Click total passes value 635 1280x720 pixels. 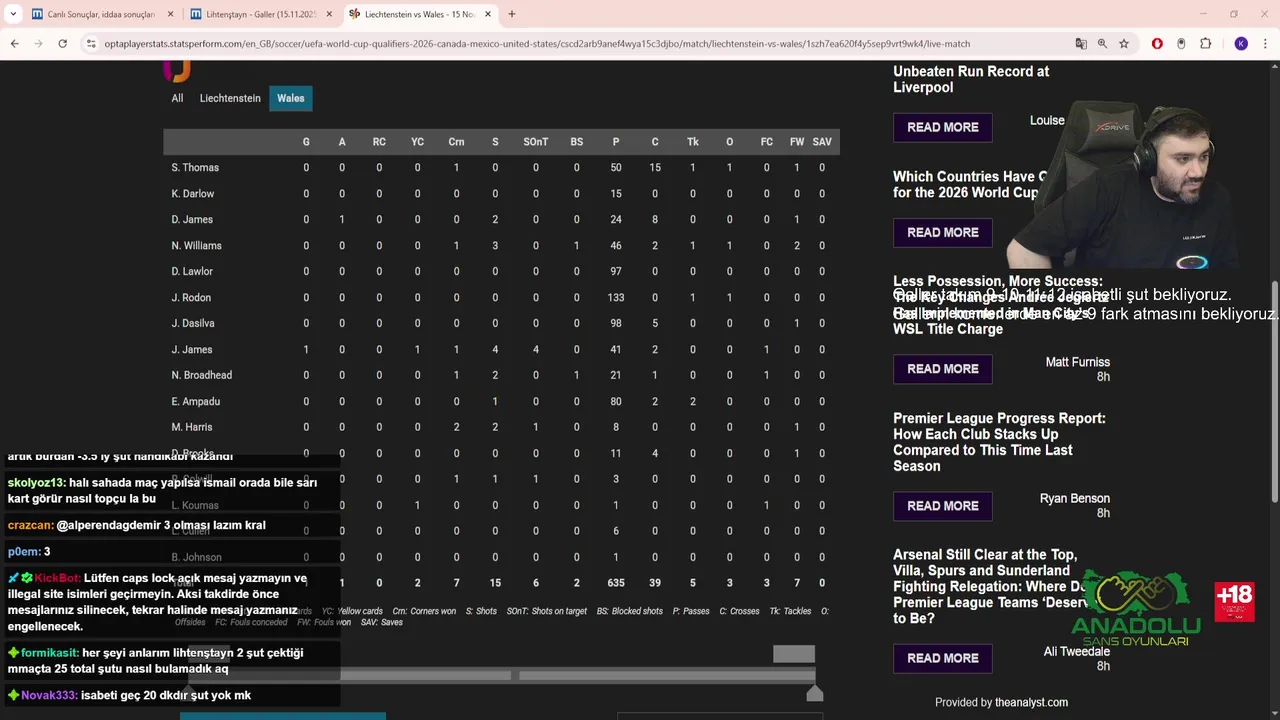pyautogui.click(x=616, y=584)
